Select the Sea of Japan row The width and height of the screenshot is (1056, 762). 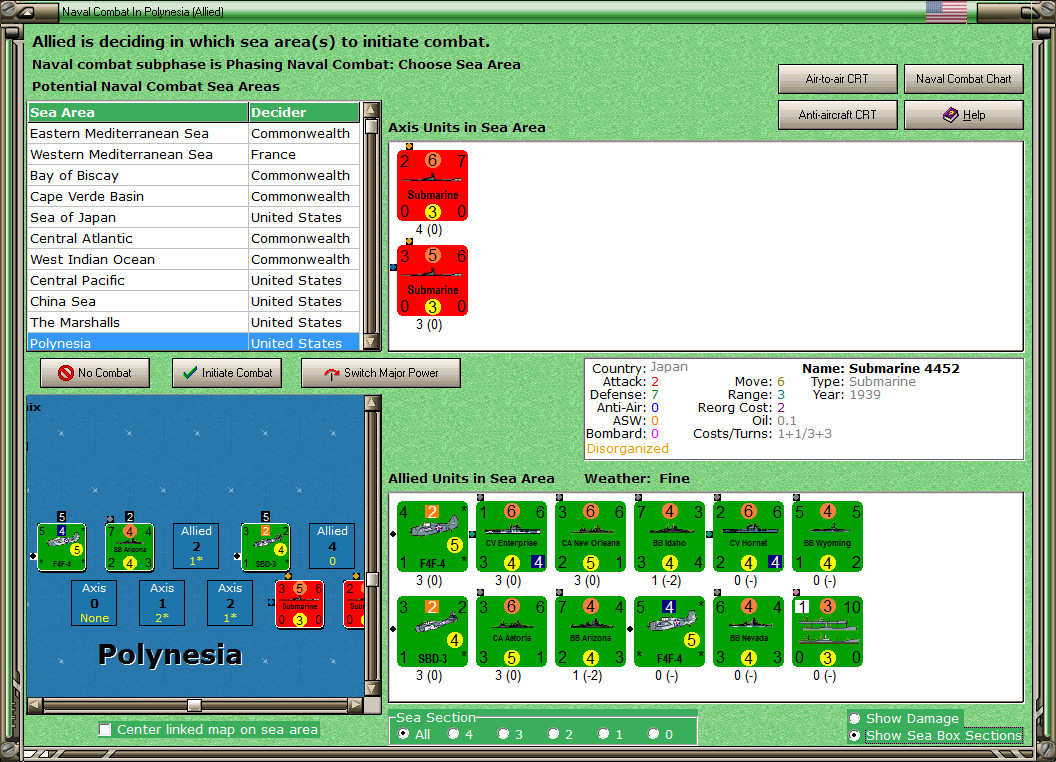coord(193,218)
